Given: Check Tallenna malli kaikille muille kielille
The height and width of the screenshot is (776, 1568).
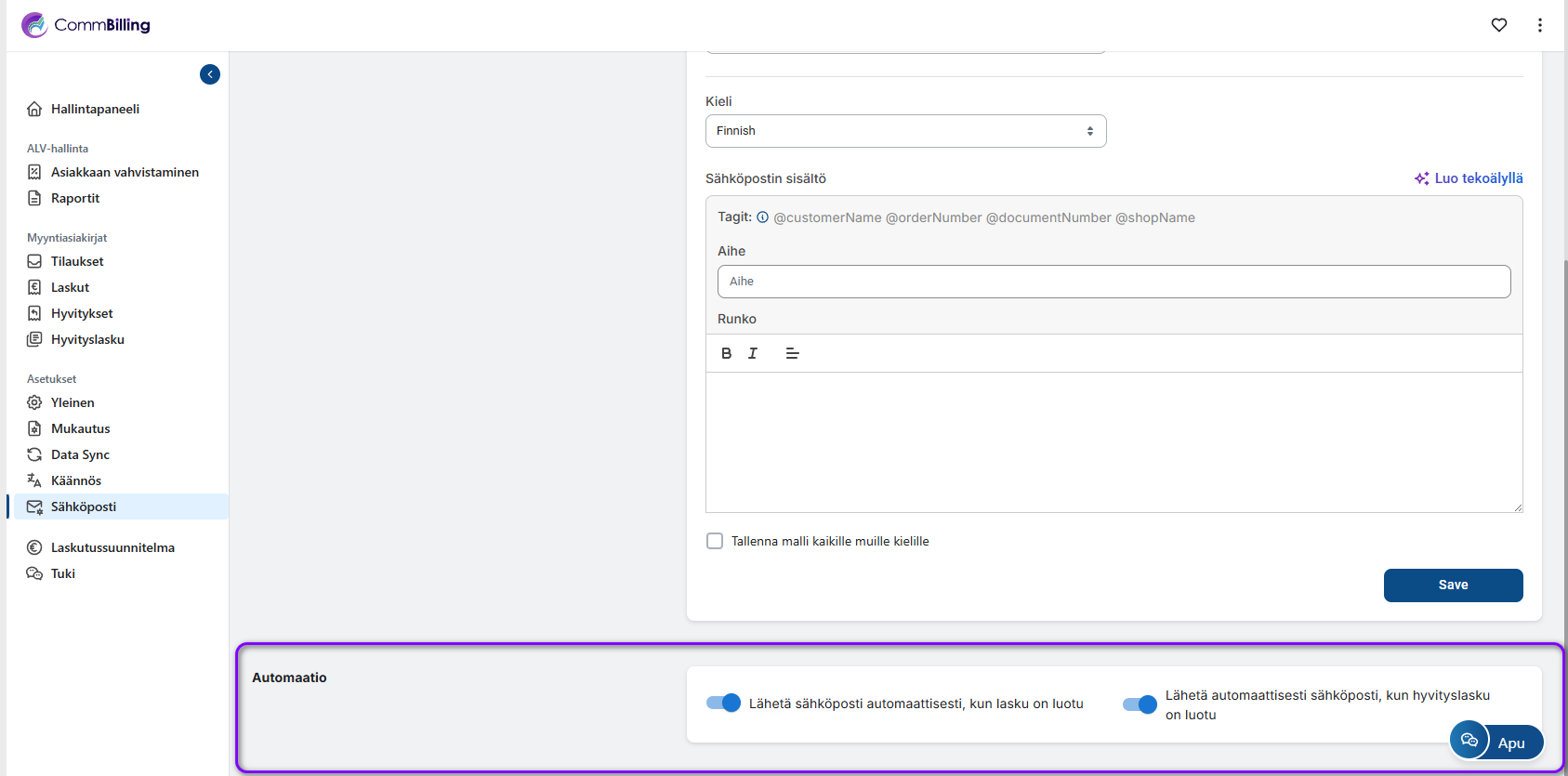Looking at the screenshot, I should [715, 541].
